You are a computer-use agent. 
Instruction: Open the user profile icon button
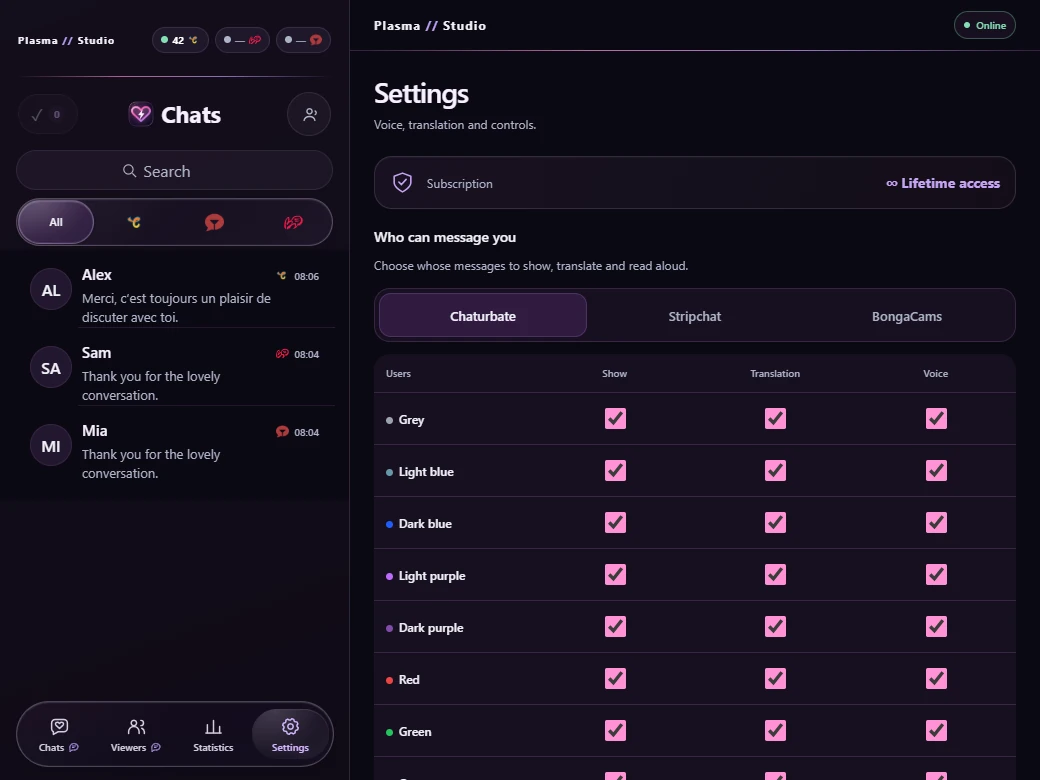click(309, 115)
